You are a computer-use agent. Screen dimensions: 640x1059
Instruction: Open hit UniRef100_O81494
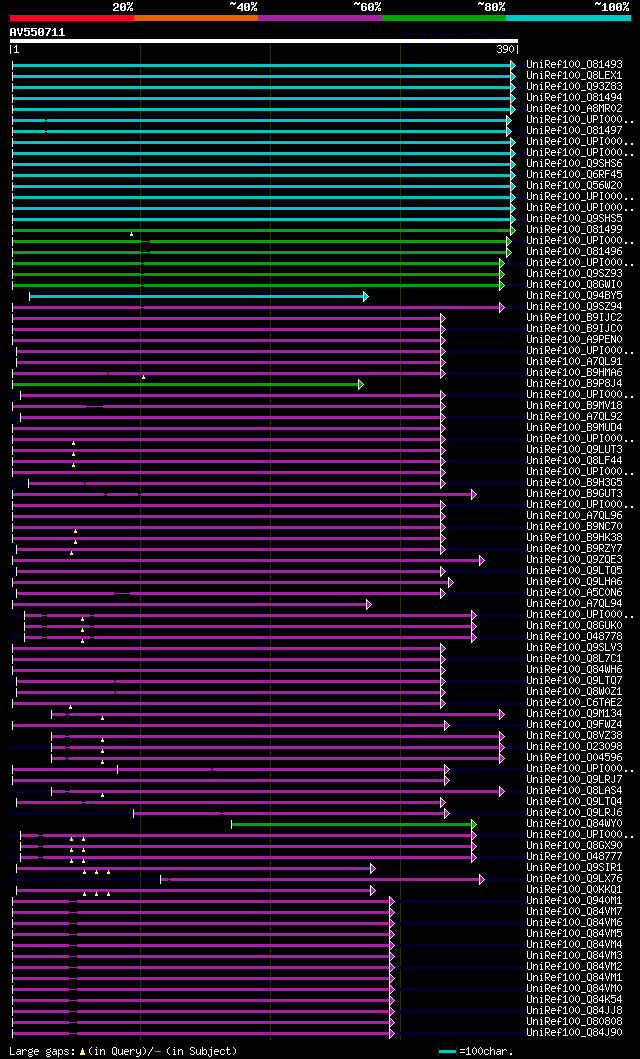(575, 97)
